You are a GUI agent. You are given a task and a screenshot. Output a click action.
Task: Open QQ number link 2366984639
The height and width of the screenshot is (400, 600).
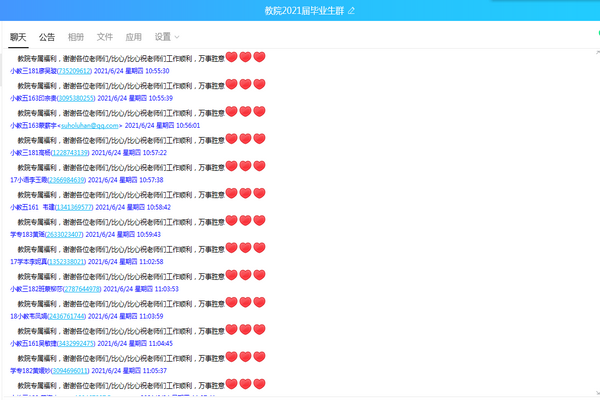pos(68,180)
